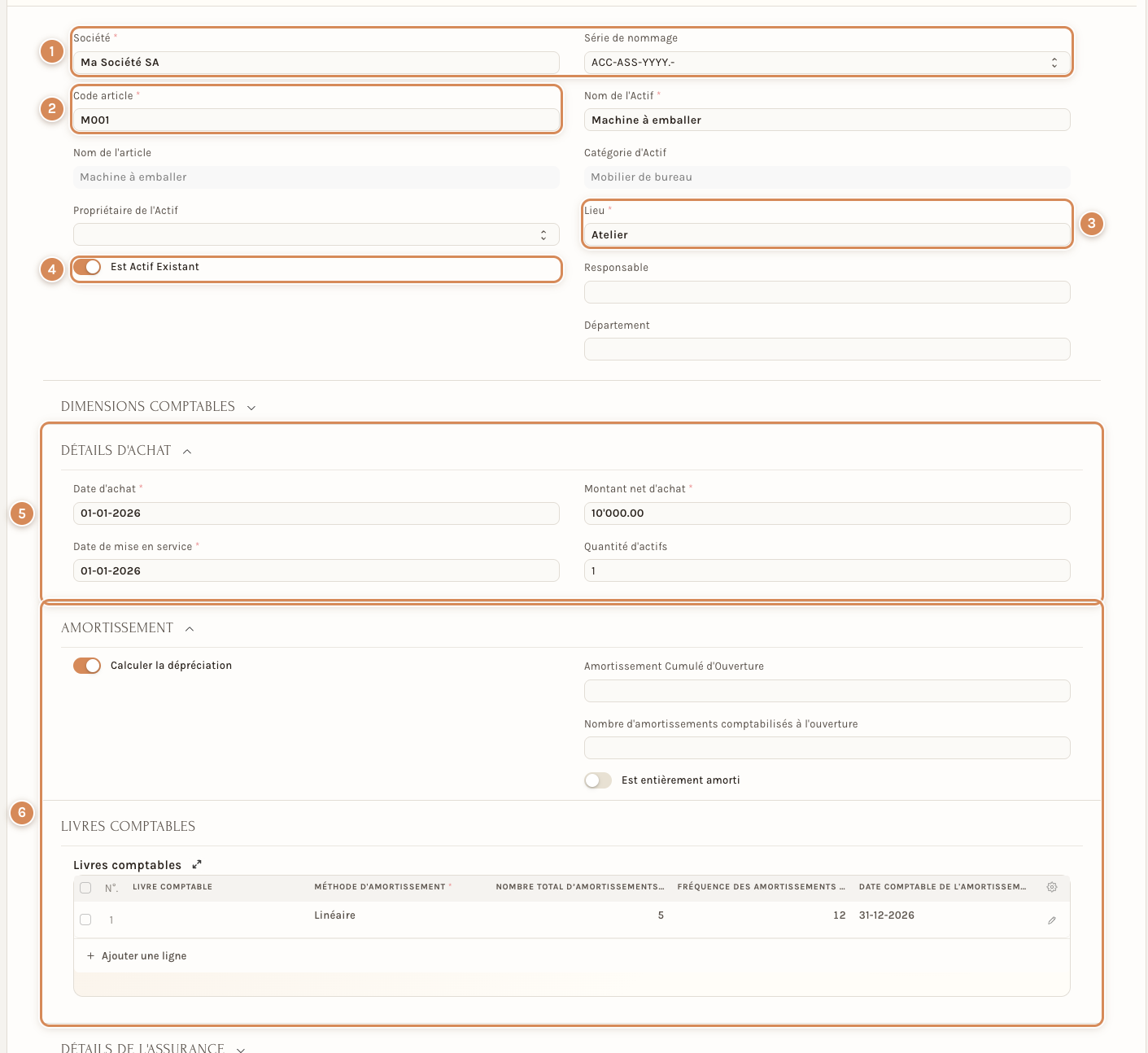This screenshot has height=1053, width=1148.
Task: Open the Propriétaire de l'Actif dropdown
Action: coord(316,234)
